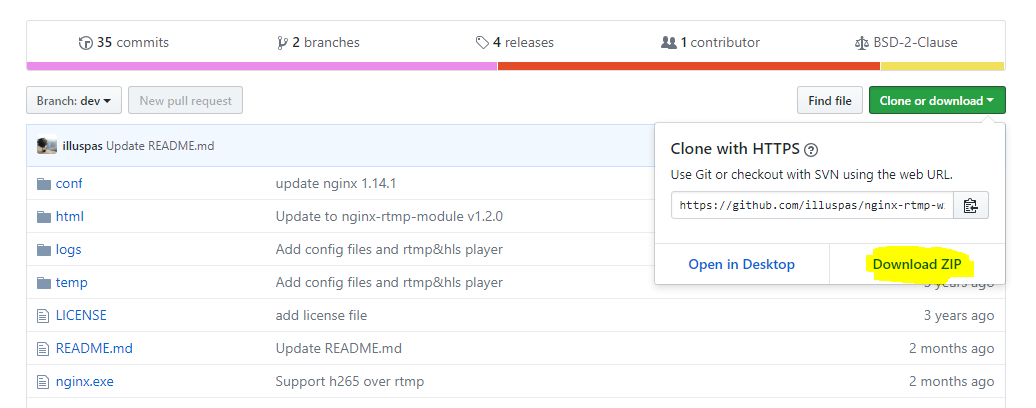Open logs row commit 'Add config files and rtmp&hls player'
This screenshot has width=1036, height=408.
tap(389, 250)
